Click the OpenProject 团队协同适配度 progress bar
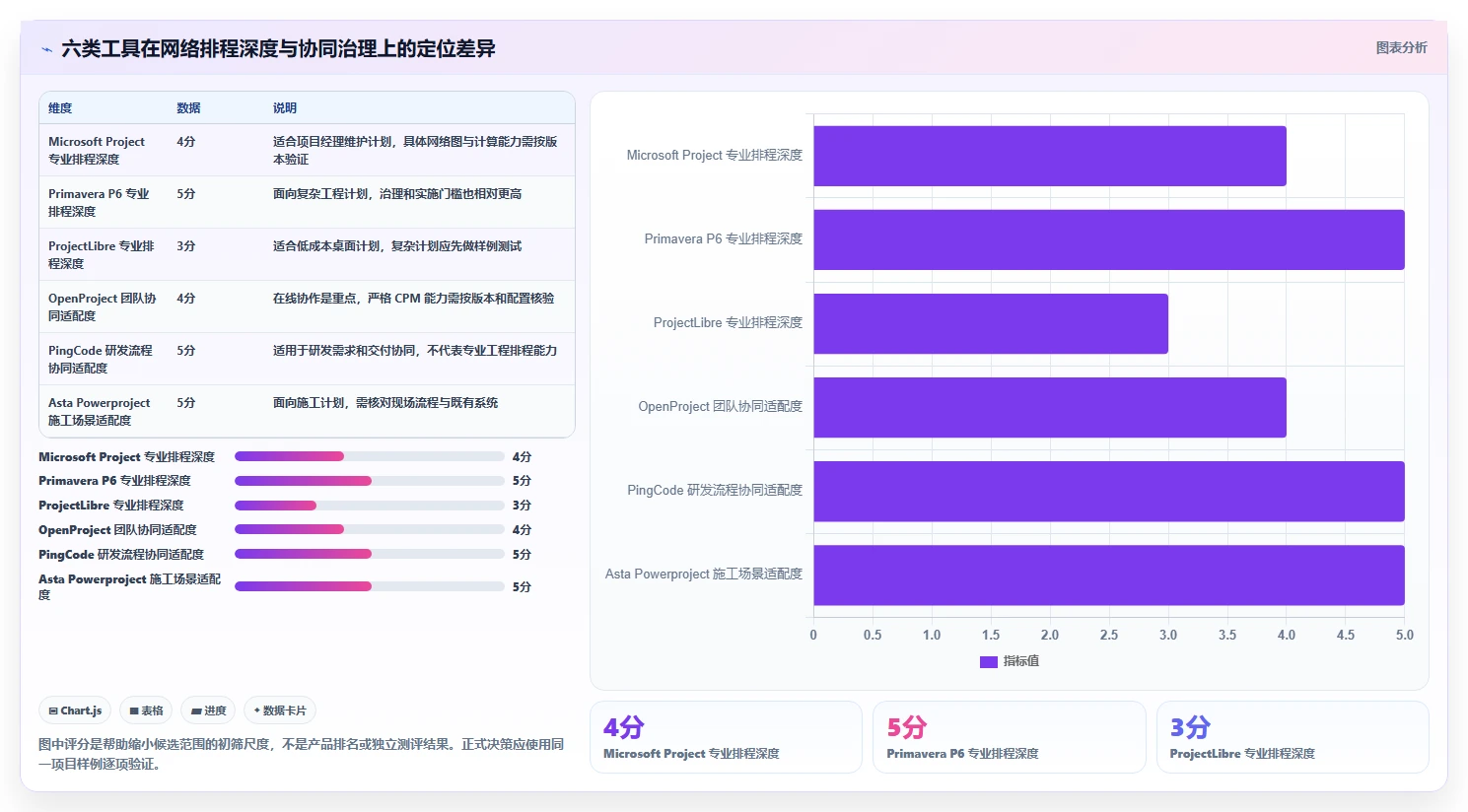Viewport: 1468px width, 812px height. 370,529
